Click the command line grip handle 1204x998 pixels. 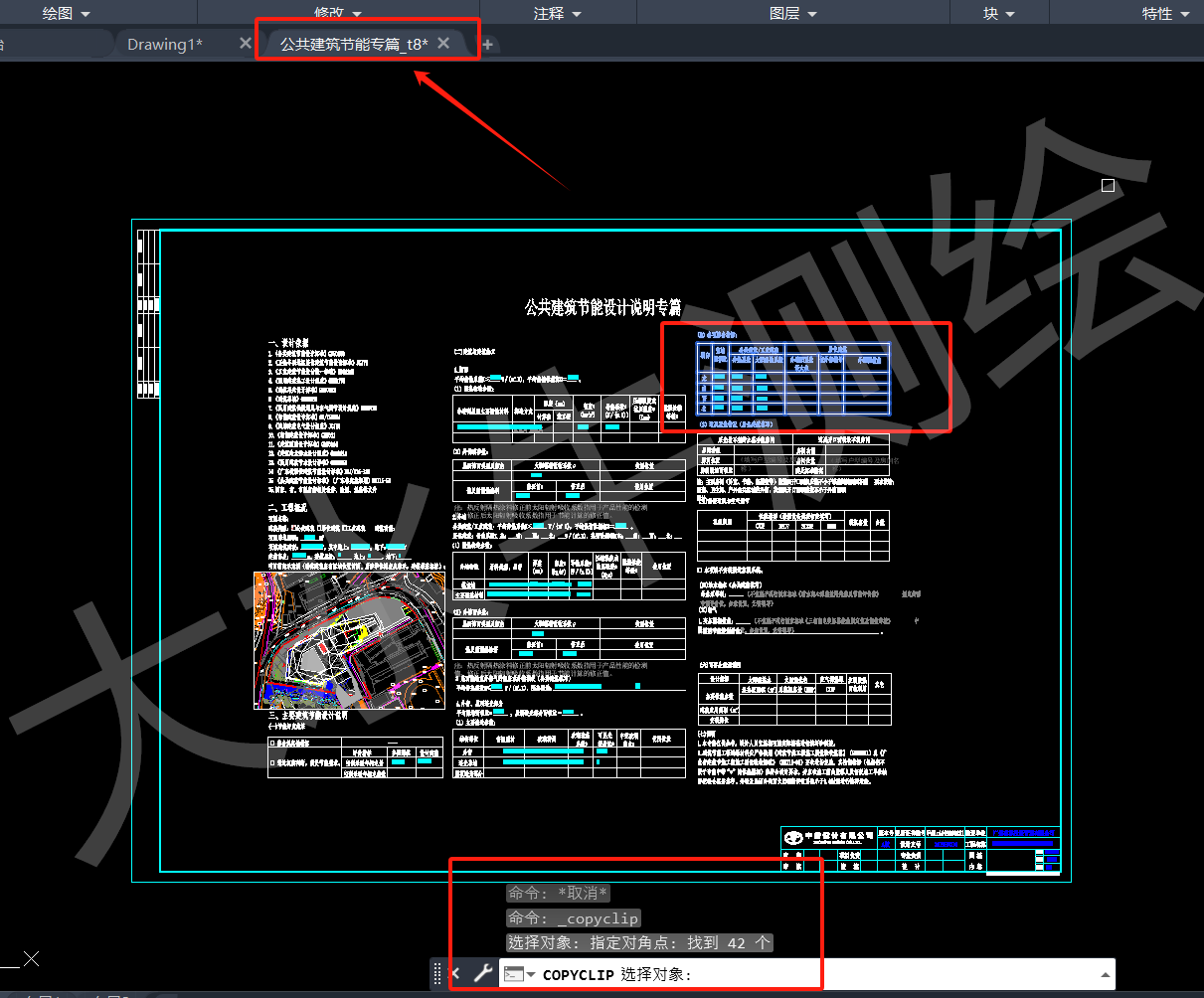click(x=437, y=974)
